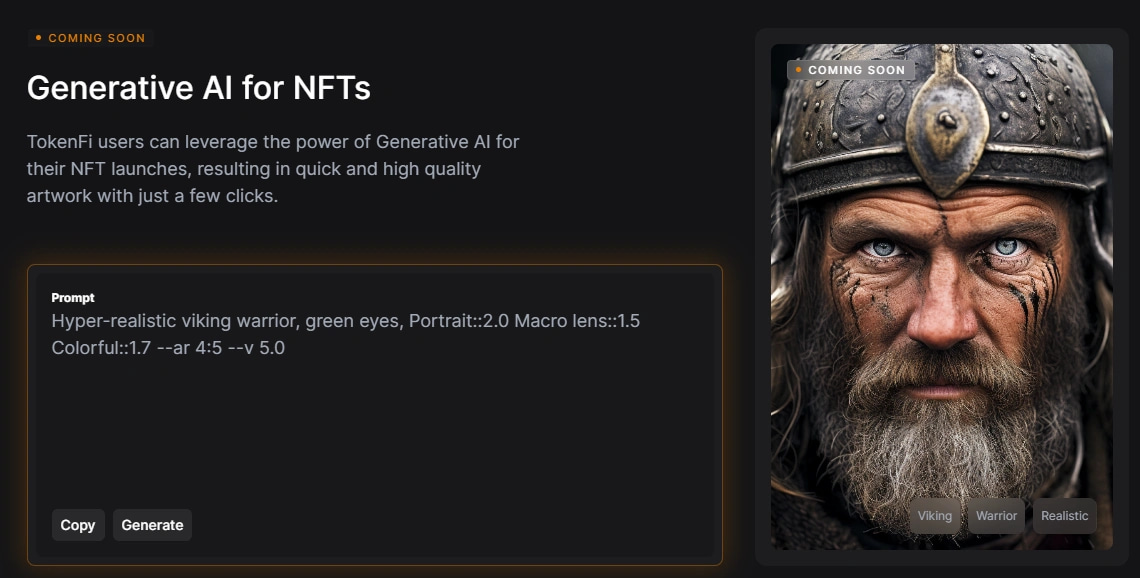This screenshot has height=578, width=1140.
Task: Click the orange dot on the image's Coming Soon badge
Action: pos(799,70)
